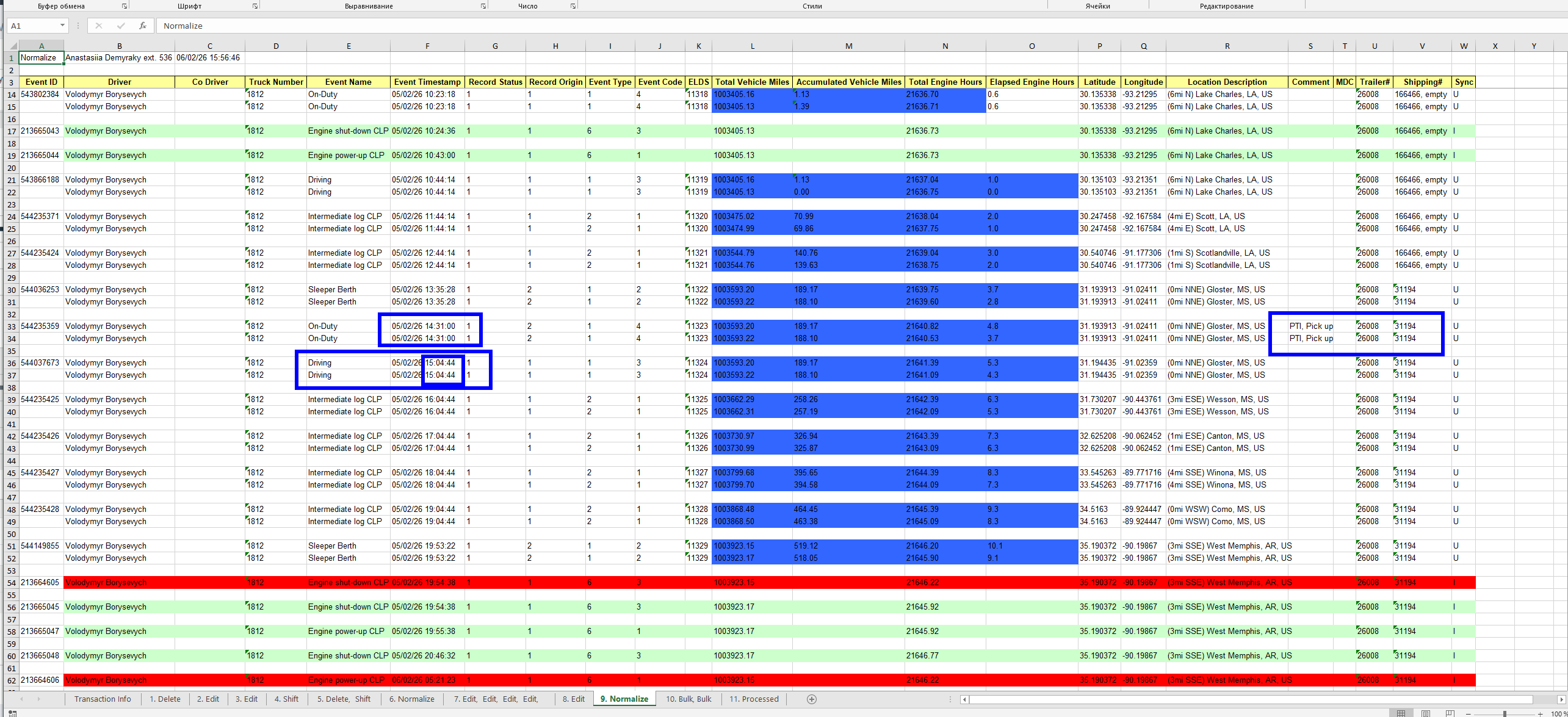Click the zoom slider handle
Screen dimensions: 1568x717
coord(1505,713)
